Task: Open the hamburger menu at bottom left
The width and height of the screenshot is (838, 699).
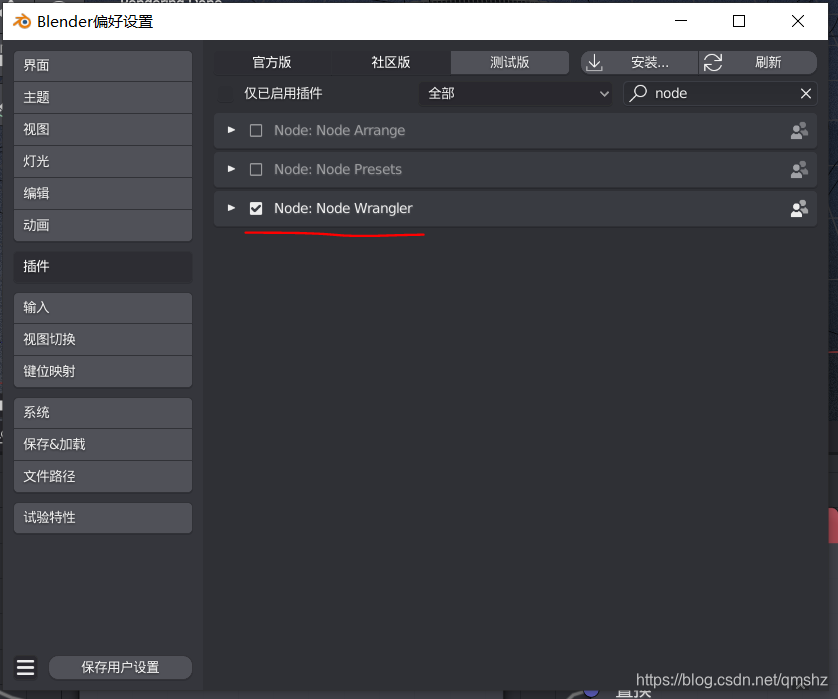Action: (26, 667)
